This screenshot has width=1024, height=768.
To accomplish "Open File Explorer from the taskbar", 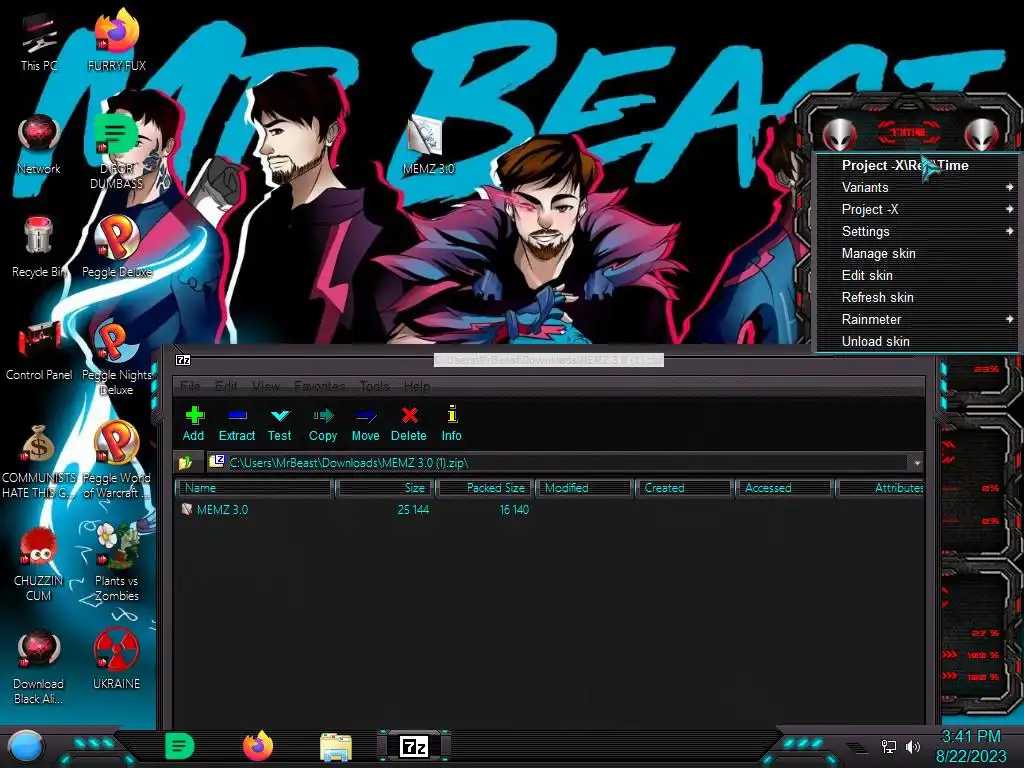I will (x=336, y=746).
